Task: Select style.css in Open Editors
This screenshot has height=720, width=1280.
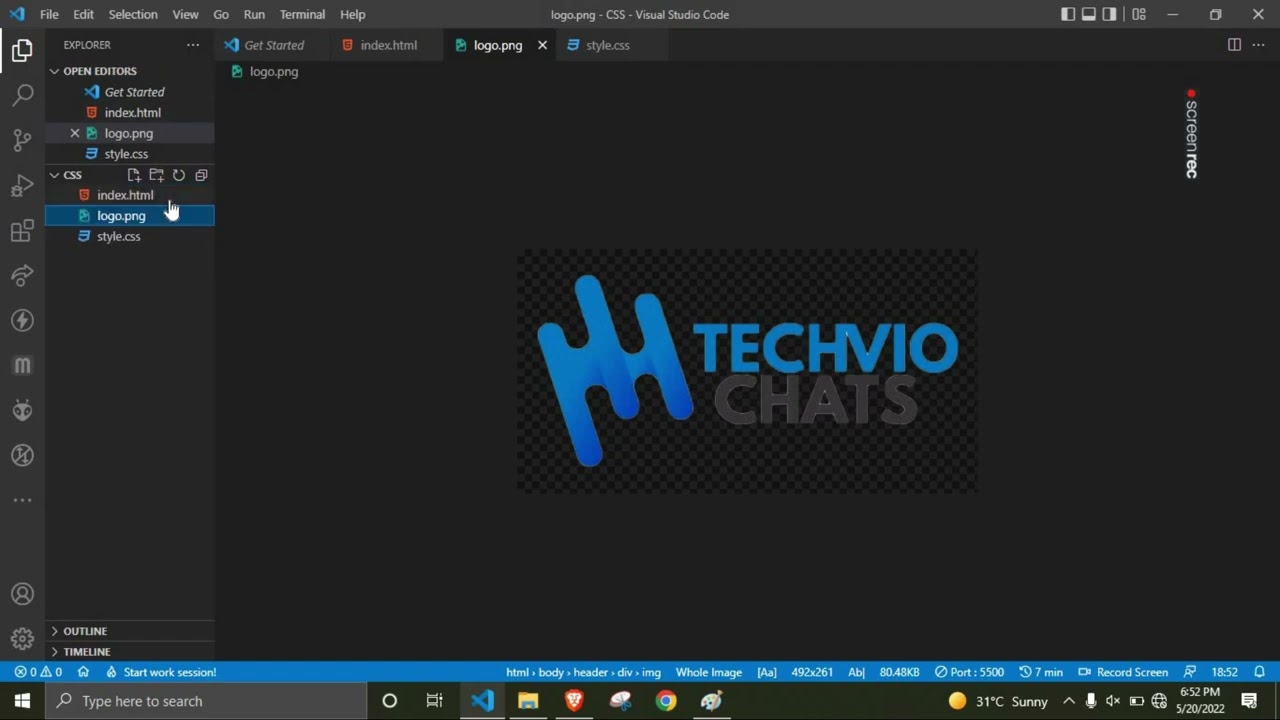Action: point(129,154)
